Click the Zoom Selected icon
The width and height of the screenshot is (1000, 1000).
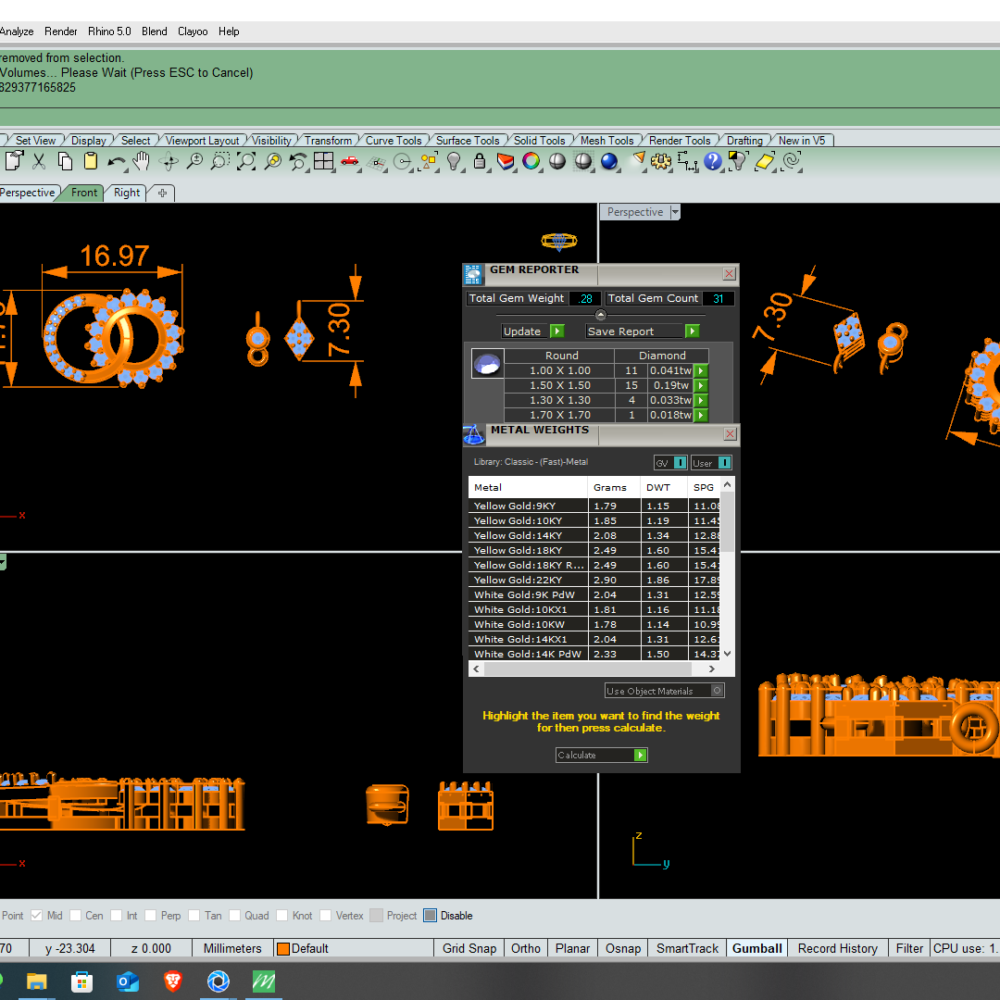(273, 161)
